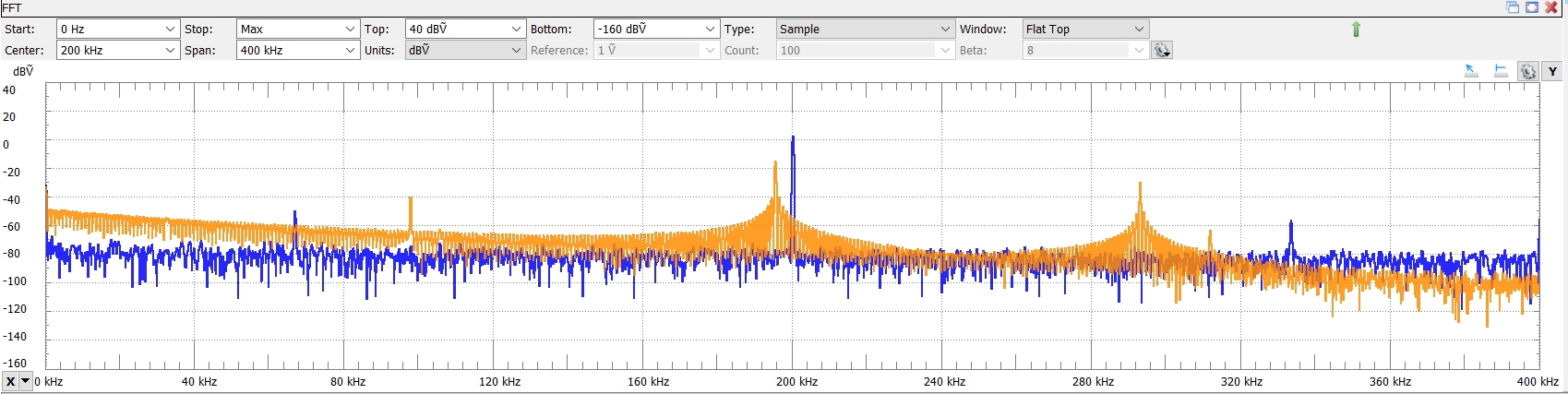Click the X axis button

10,381
